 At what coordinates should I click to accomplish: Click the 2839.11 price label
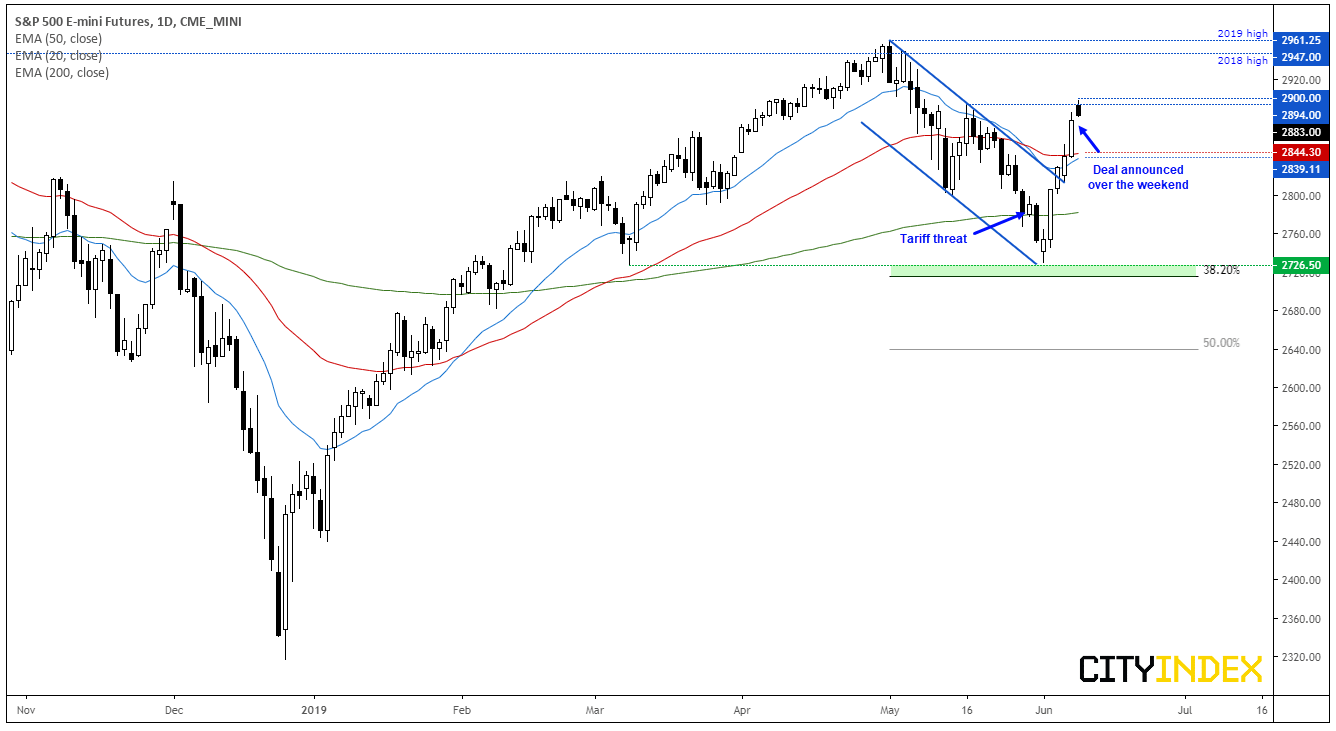pos(1301,169)
